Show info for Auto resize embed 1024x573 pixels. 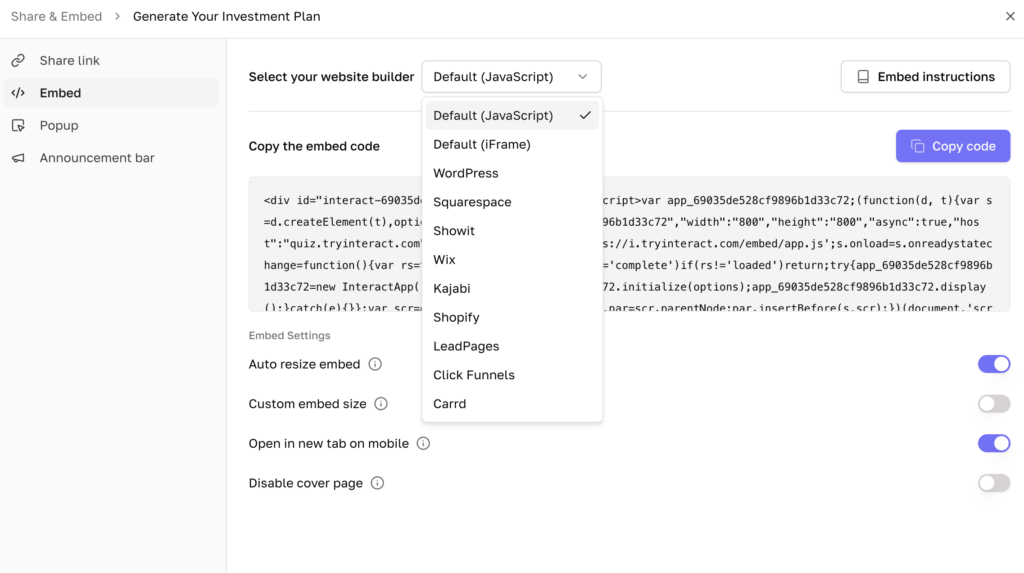click(x=375, y=364)
